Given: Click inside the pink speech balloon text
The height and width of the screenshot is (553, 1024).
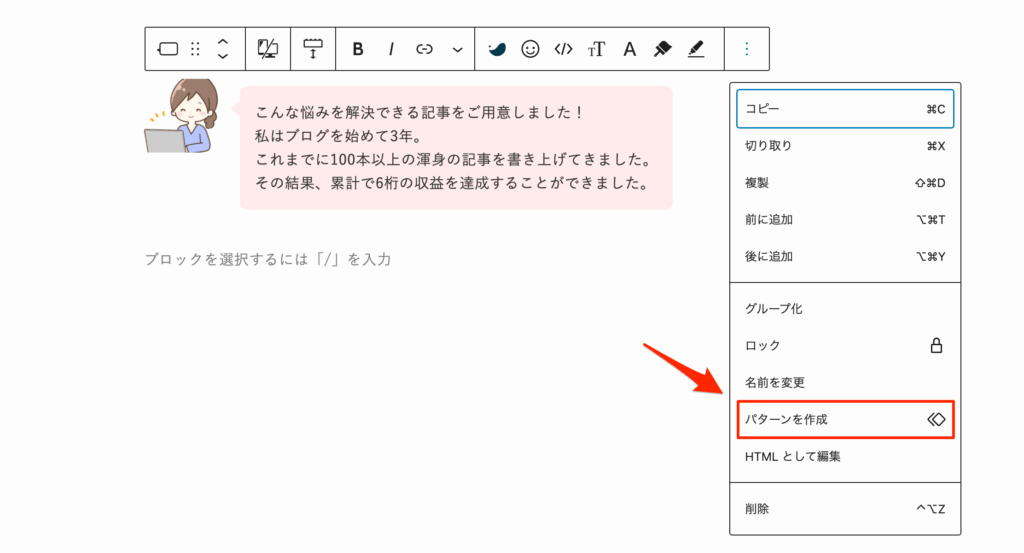Looking at the screenshot, I should (456, 148).
